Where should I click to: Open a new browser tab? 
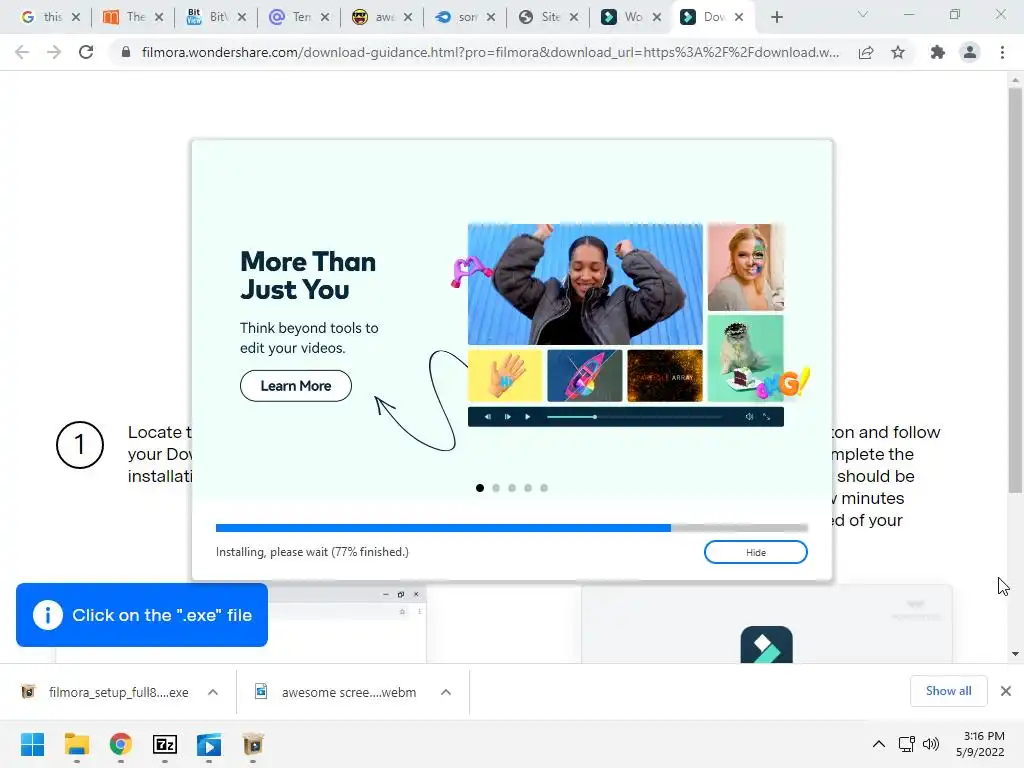coord(776,17)
